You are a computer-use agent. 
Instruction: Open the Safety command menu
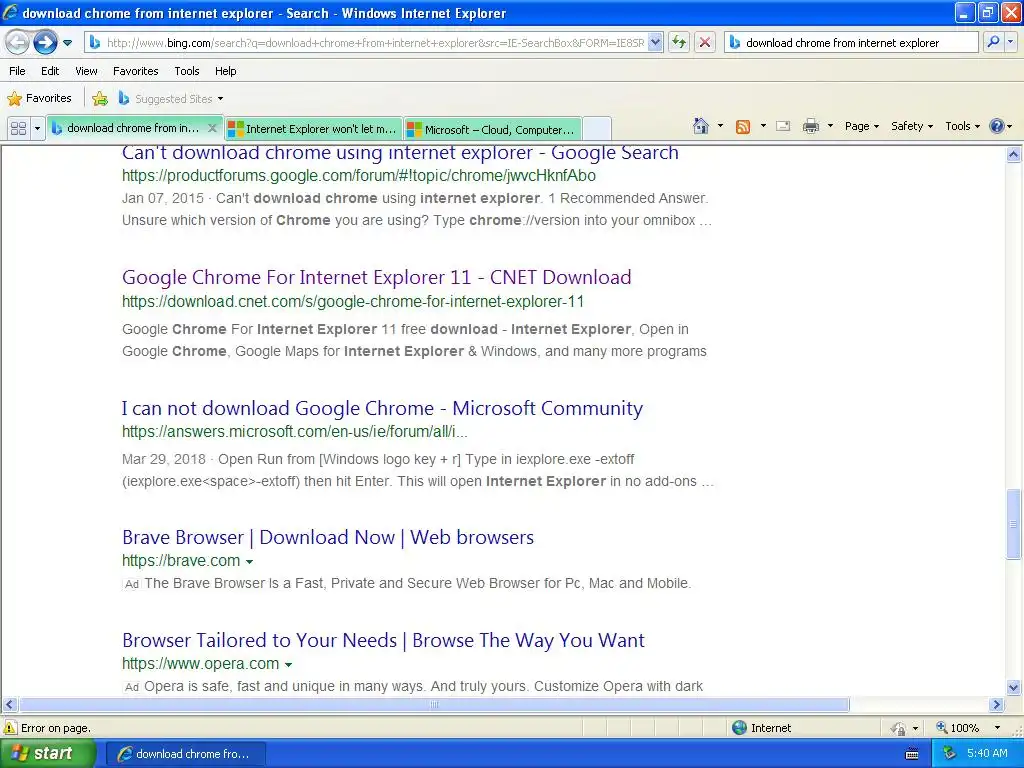coord(912,127)
